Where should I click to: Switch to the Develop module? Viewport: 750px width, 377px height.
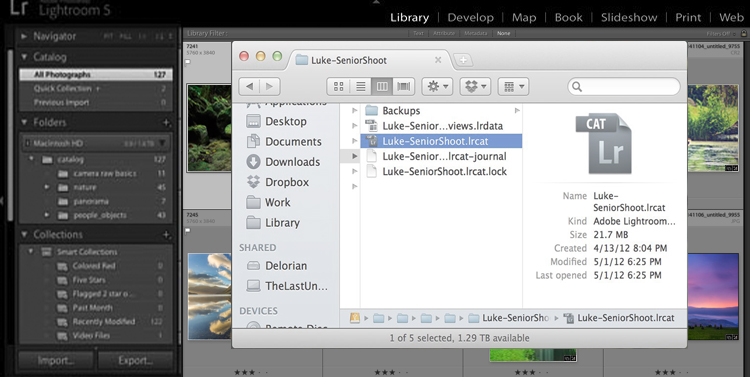click(470, 18)
